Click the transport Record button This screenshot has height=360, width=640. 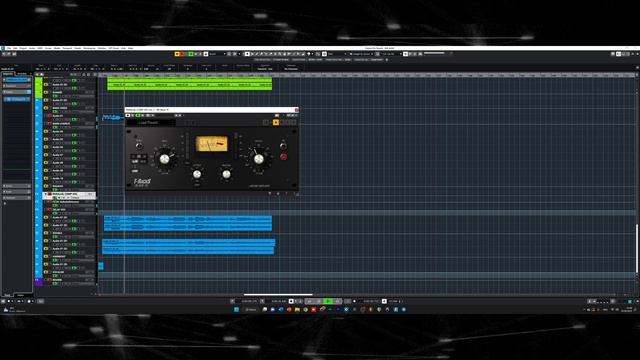coord(337,301)
